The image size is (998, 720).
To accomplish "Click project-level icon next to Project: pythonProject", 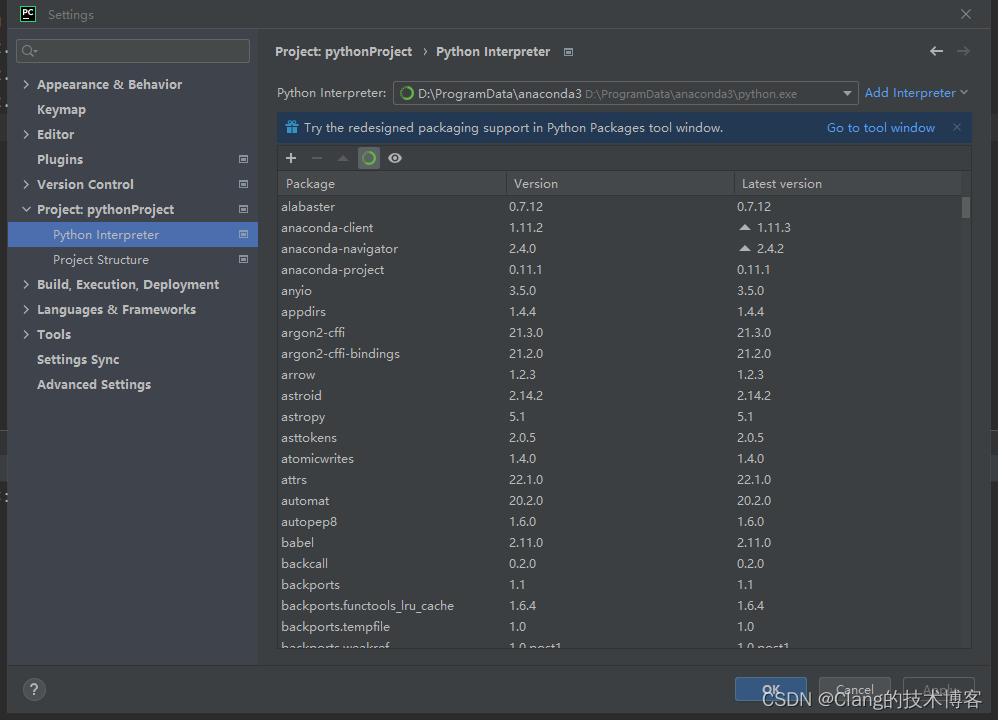I will [x=243, y=209].
